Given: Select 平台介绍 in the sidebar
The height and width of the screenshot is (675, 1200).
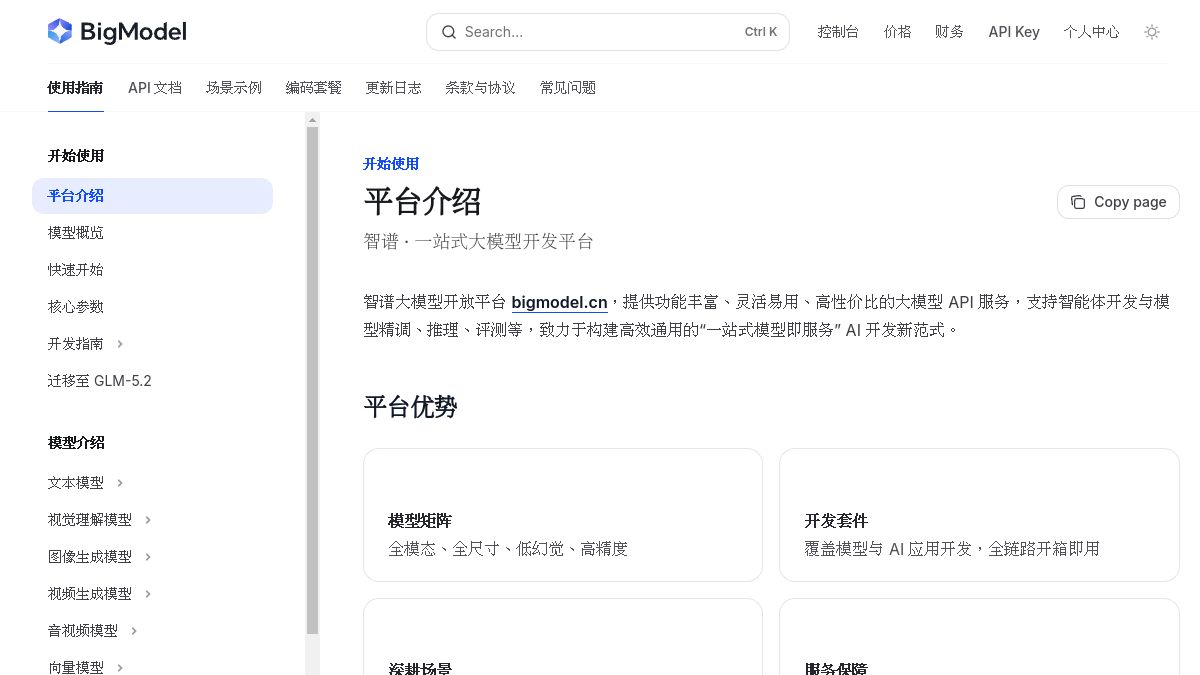Looking at the screenshot, I should coord(152,196).
